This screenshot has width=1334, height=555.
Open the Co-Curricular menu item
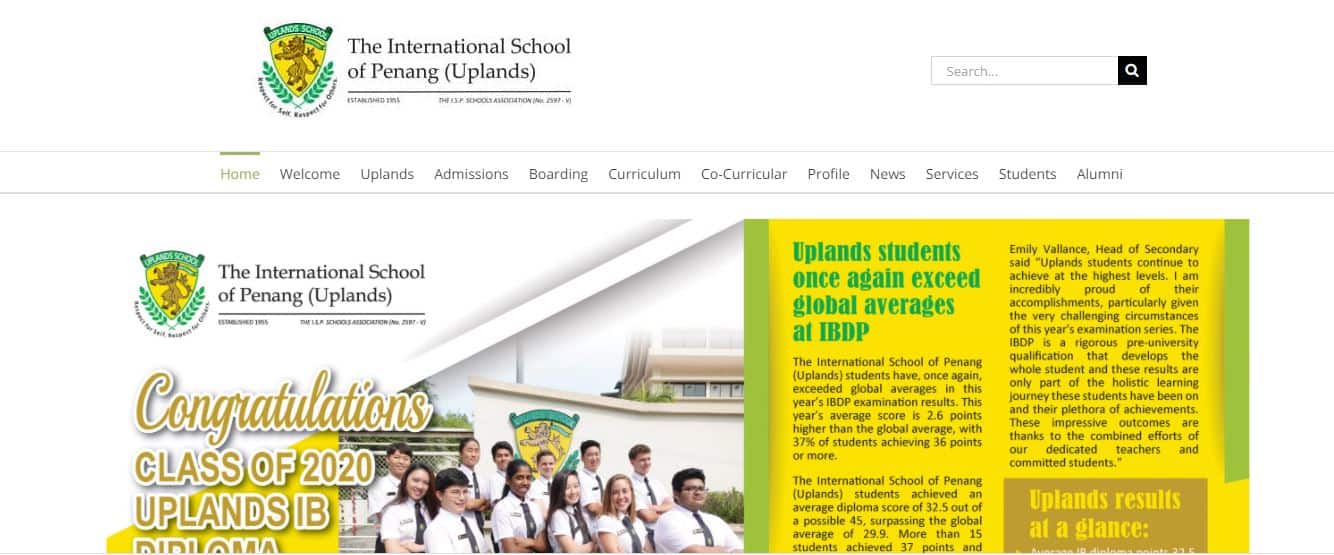click(744, 174)
